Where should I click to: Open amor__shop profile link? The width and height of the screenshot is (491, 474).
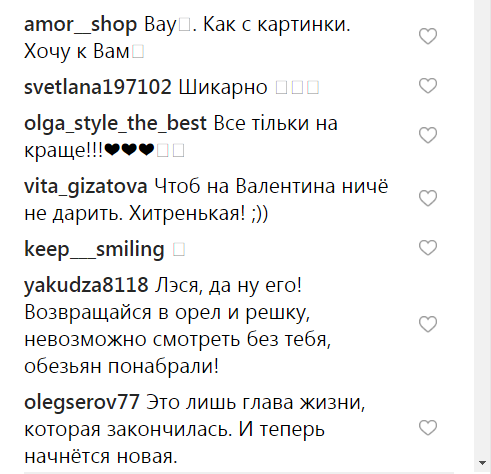tap(80, 25)
